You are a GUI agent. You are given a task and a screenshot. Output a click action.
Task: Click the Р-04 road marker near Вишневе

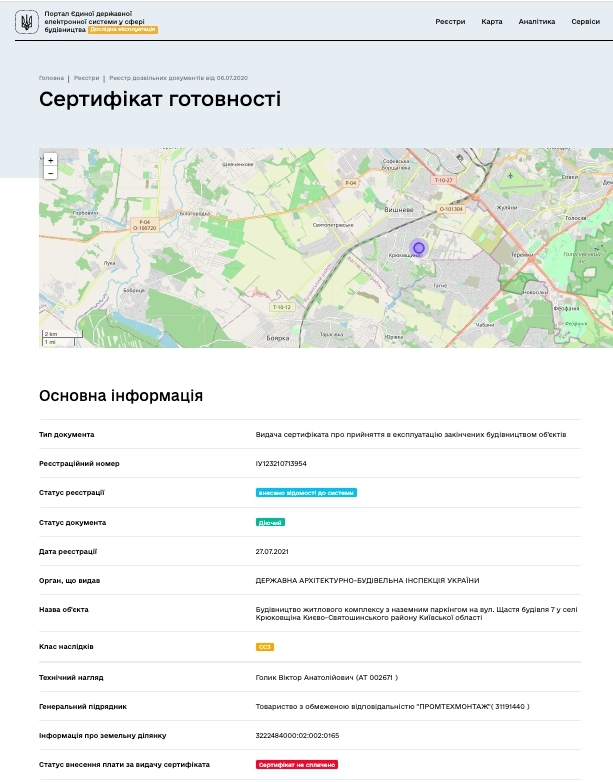click(351, 183)
